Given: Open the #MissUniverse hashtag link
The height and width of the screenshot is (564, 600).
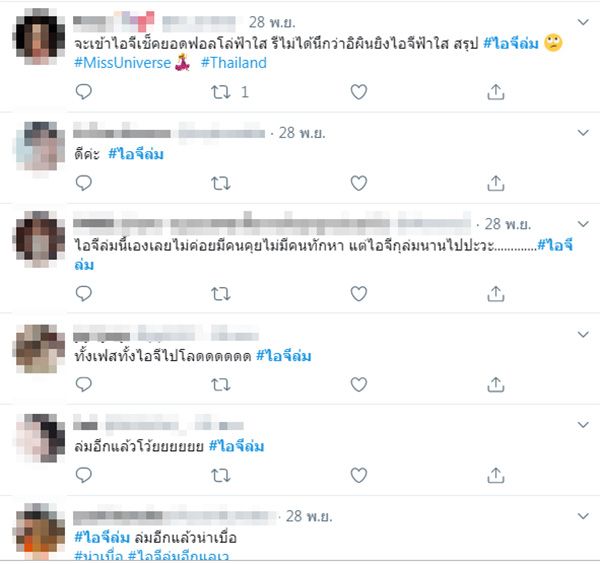Looking at the screenshot, I should tap(122, 63).
